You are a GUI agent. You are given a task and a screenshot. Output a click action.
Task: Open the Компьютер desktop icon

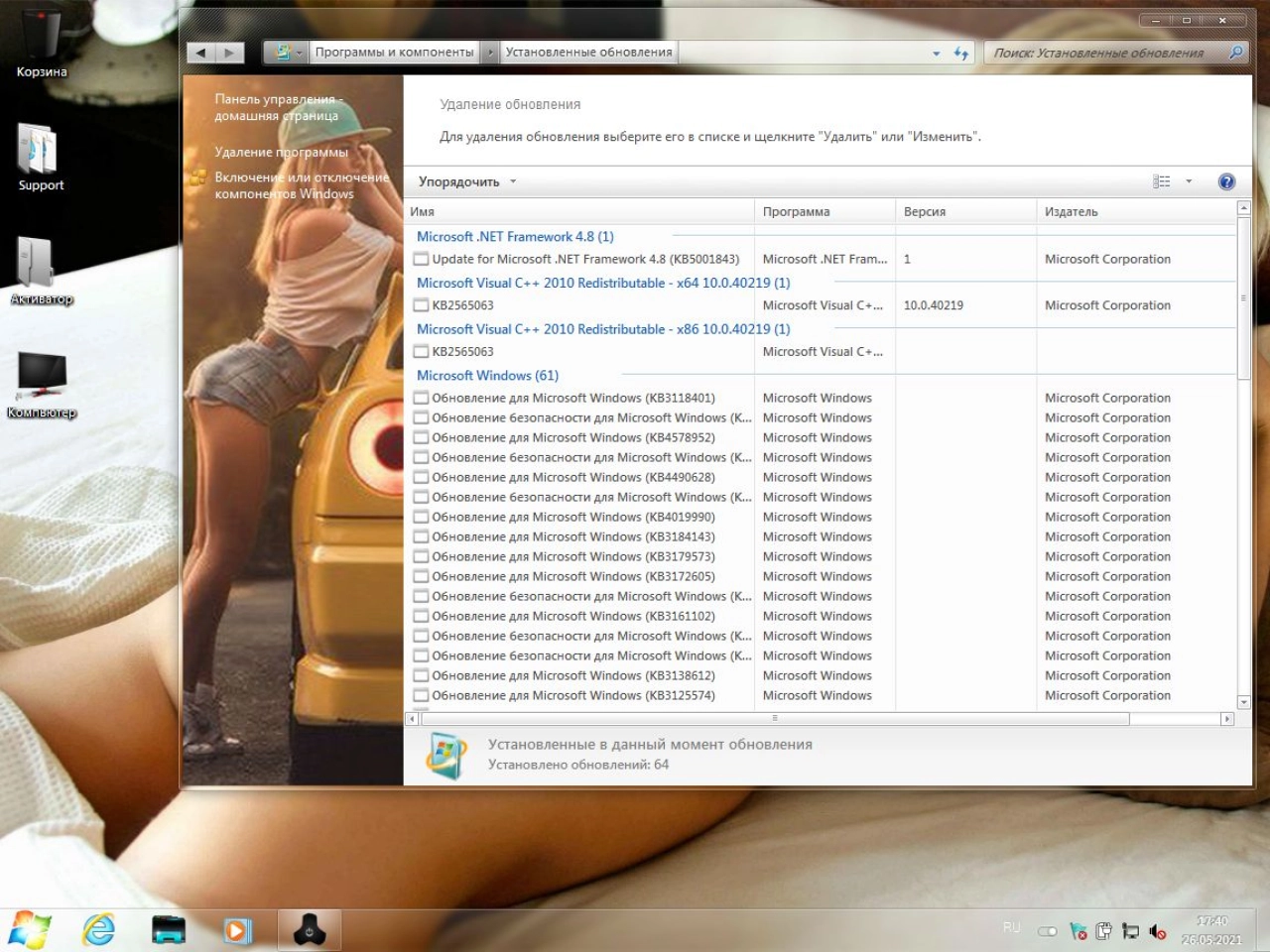coord(41,384)
